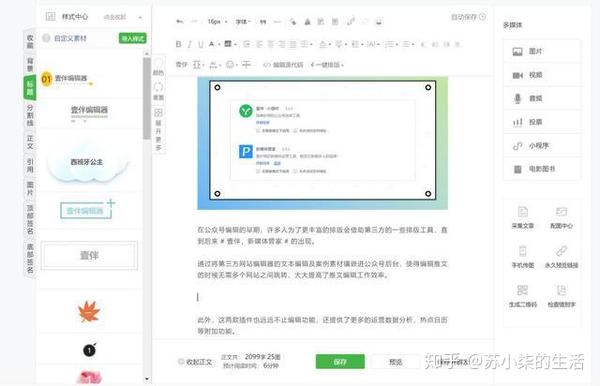
Task: Select the 自定义素材 radio option
Action: (46, 38)
